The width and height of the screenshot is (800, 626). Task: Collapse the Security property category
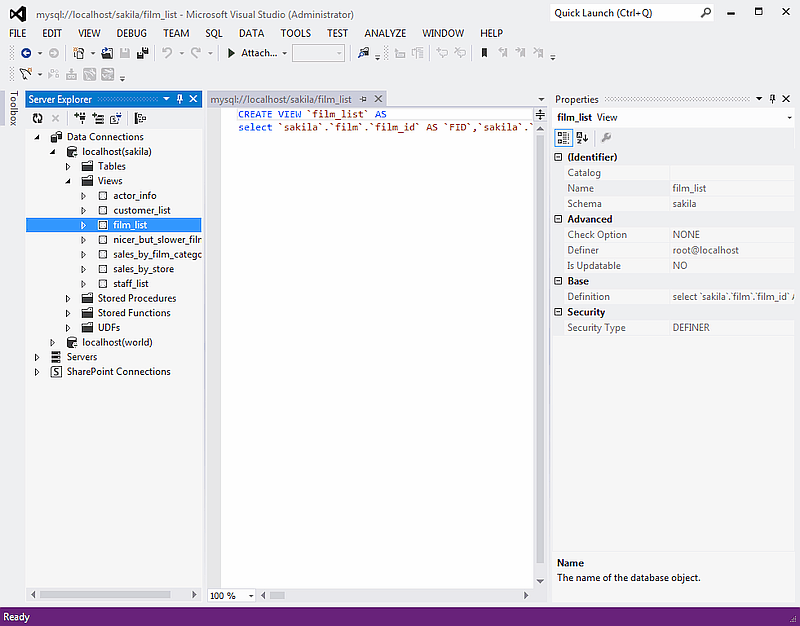click(559, 312)
